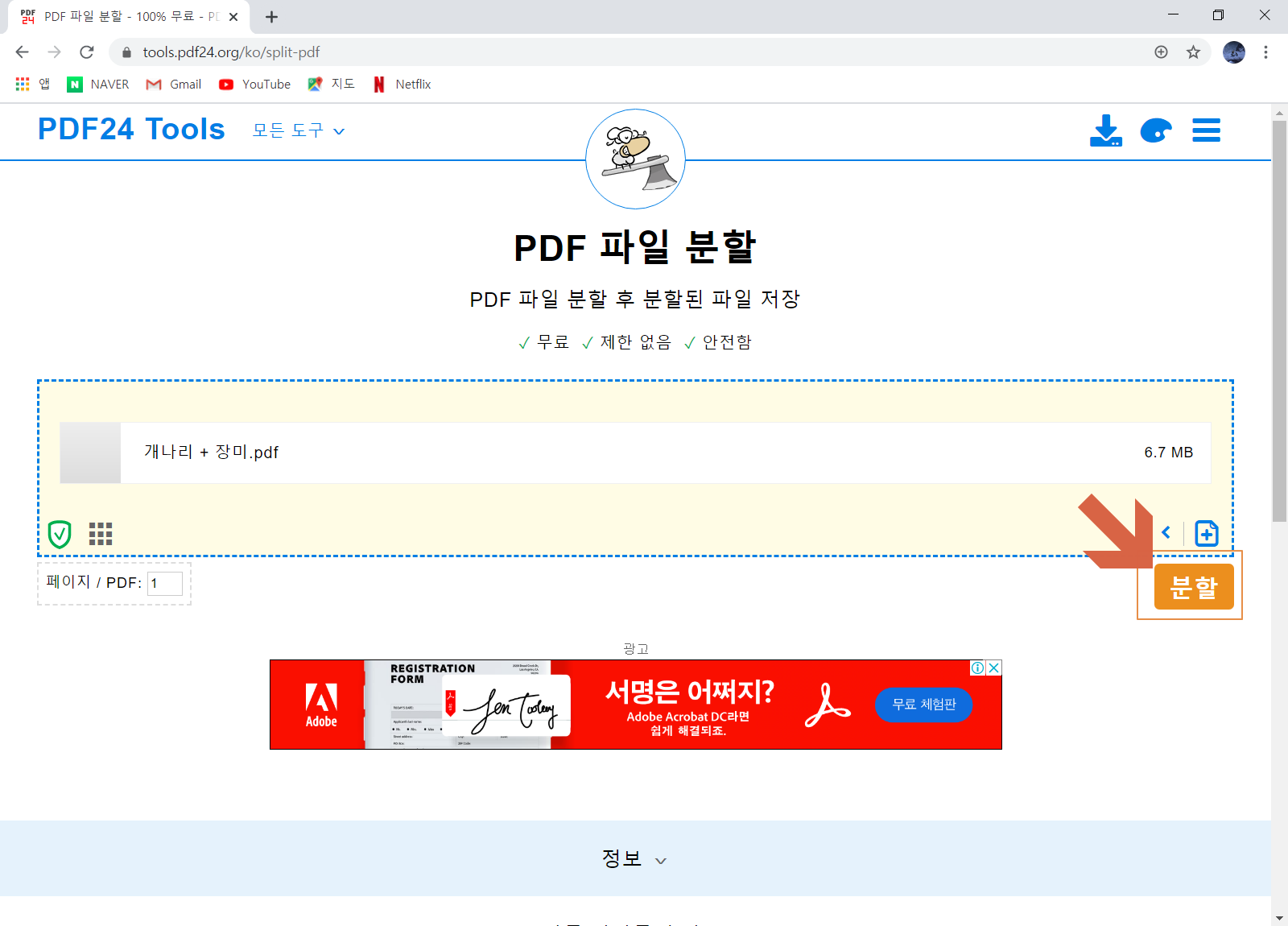Click the green security shield icon
The width and height of the screenshot is (1288, 926).
(x=60, y=534)
